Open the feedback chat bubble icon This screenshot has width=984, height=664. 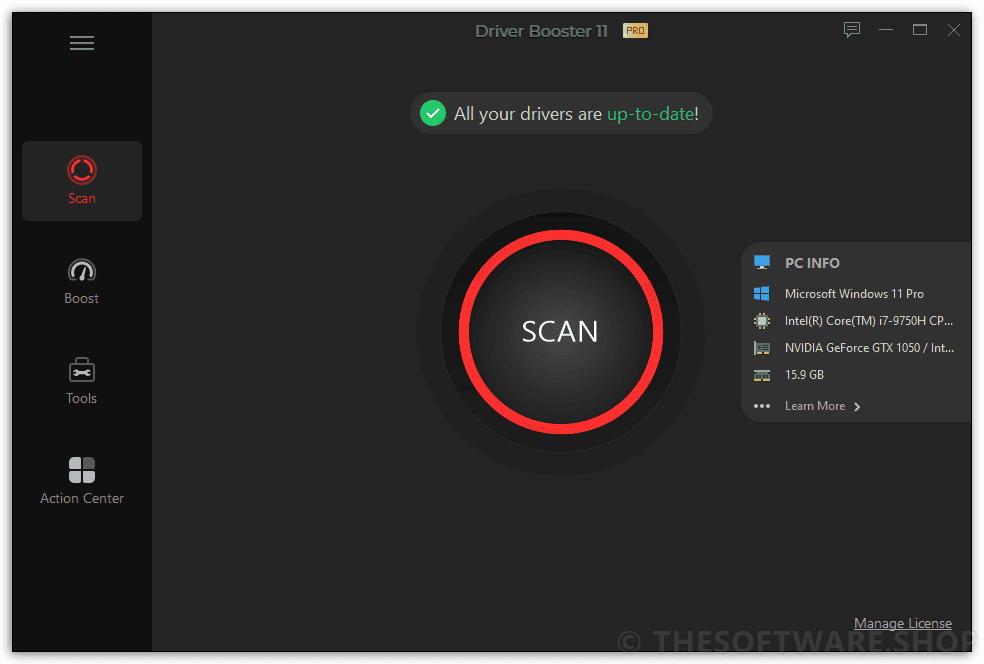pos(852,29)
